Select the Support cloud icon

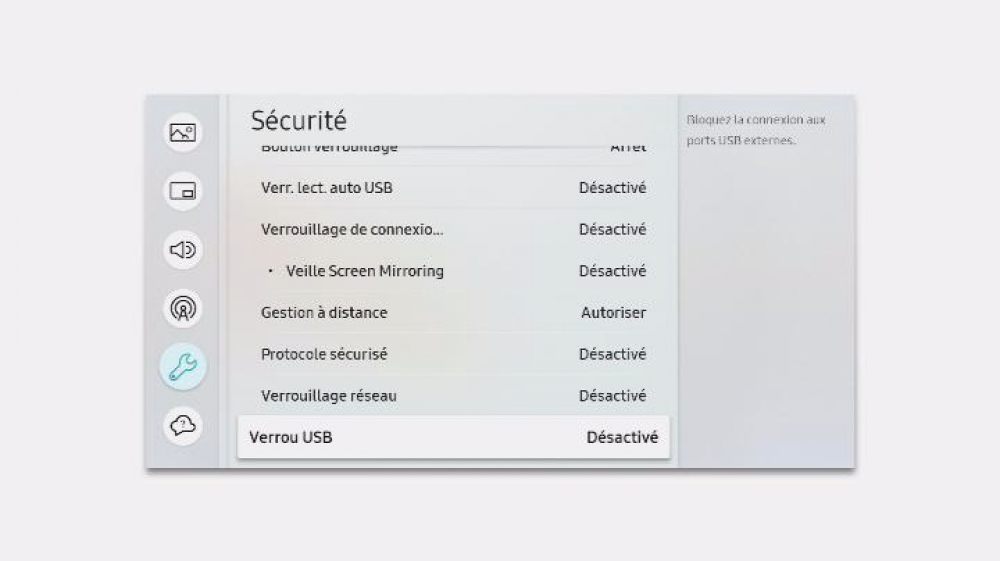183,426
